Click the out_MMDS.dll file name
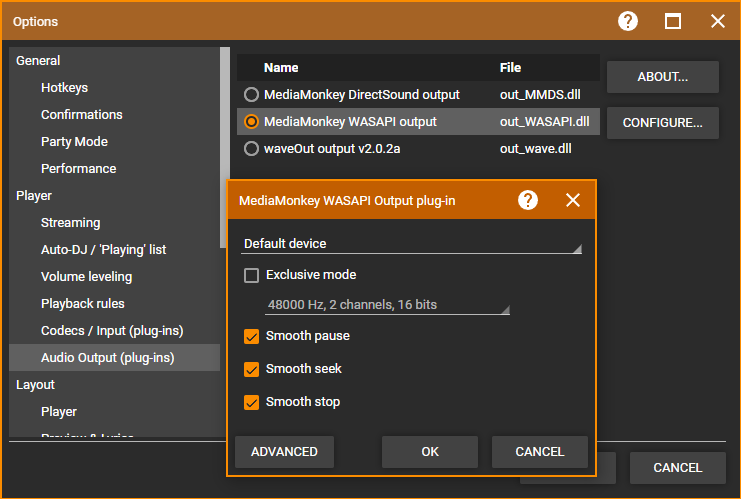741x499 pixels. tap(540, 95)
